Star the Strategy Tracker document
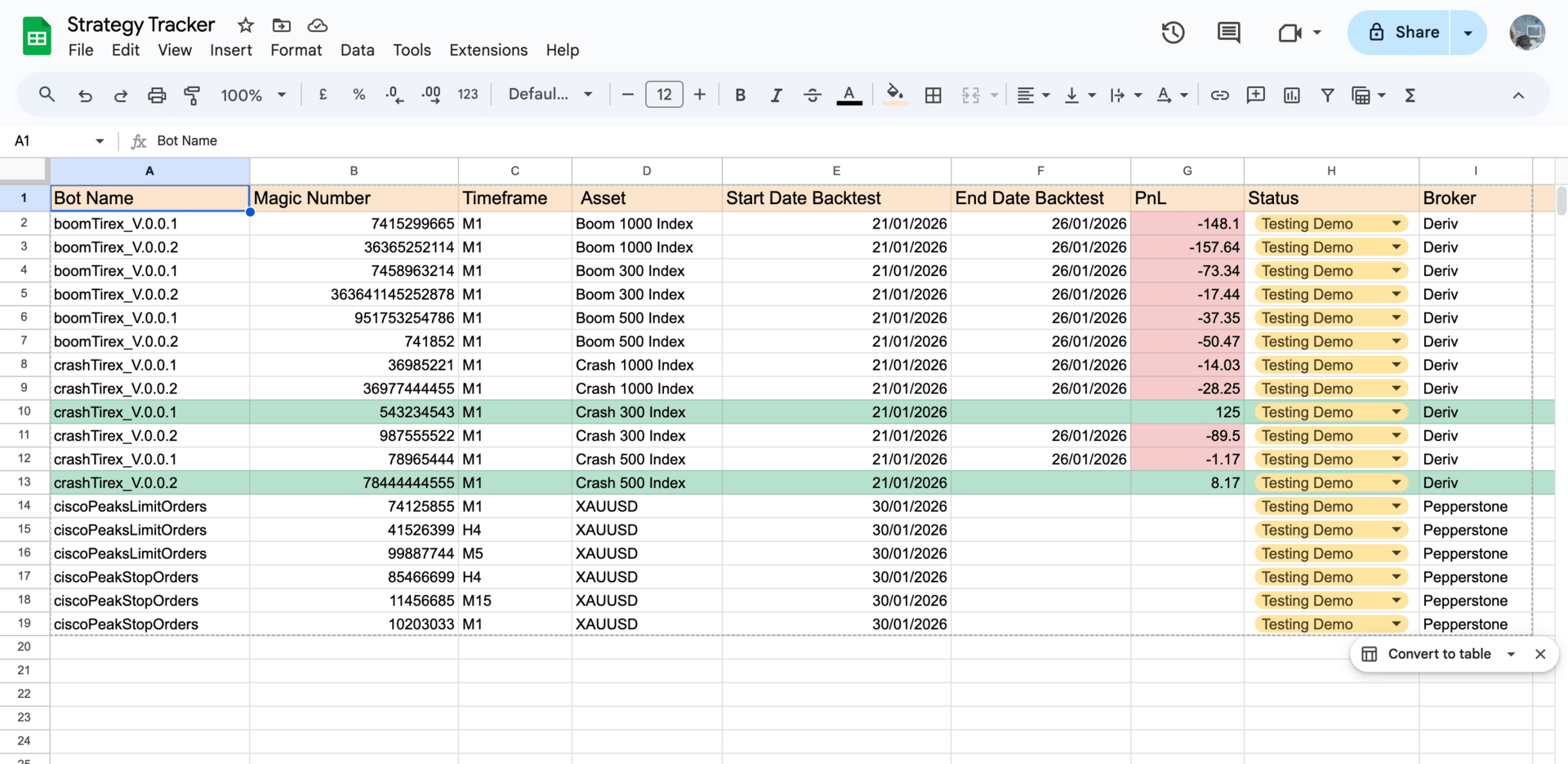1568x764 pixels. [245, 25]
